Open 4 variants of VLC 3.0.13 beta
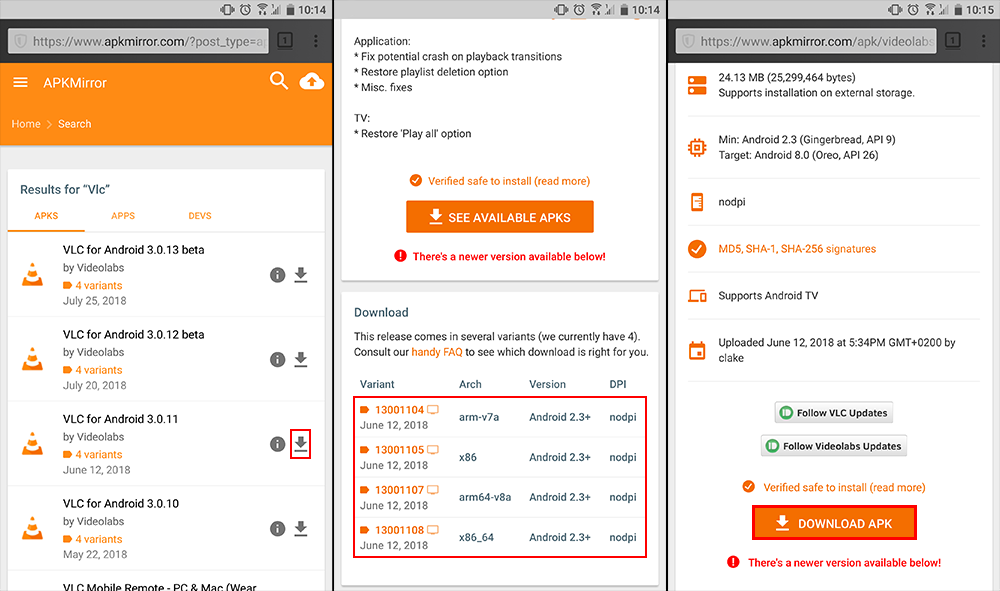This screenshot has width=1000, height=591. (92, 286)
